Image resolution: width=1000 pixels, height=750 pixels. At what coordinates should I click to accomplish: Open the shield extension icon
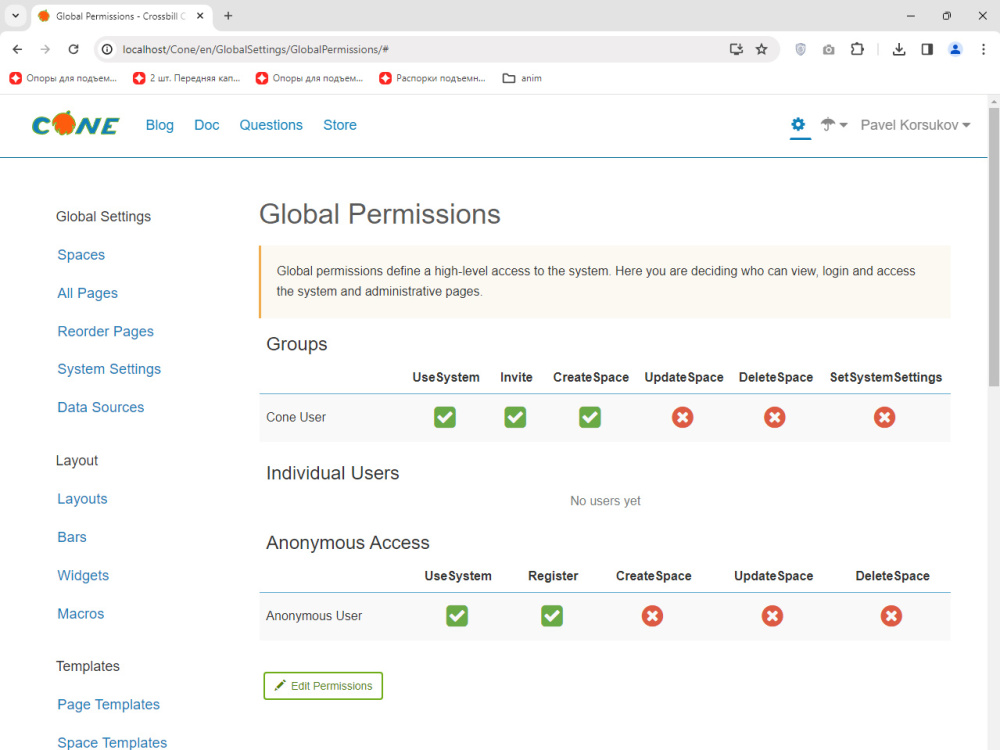[800, 49]
